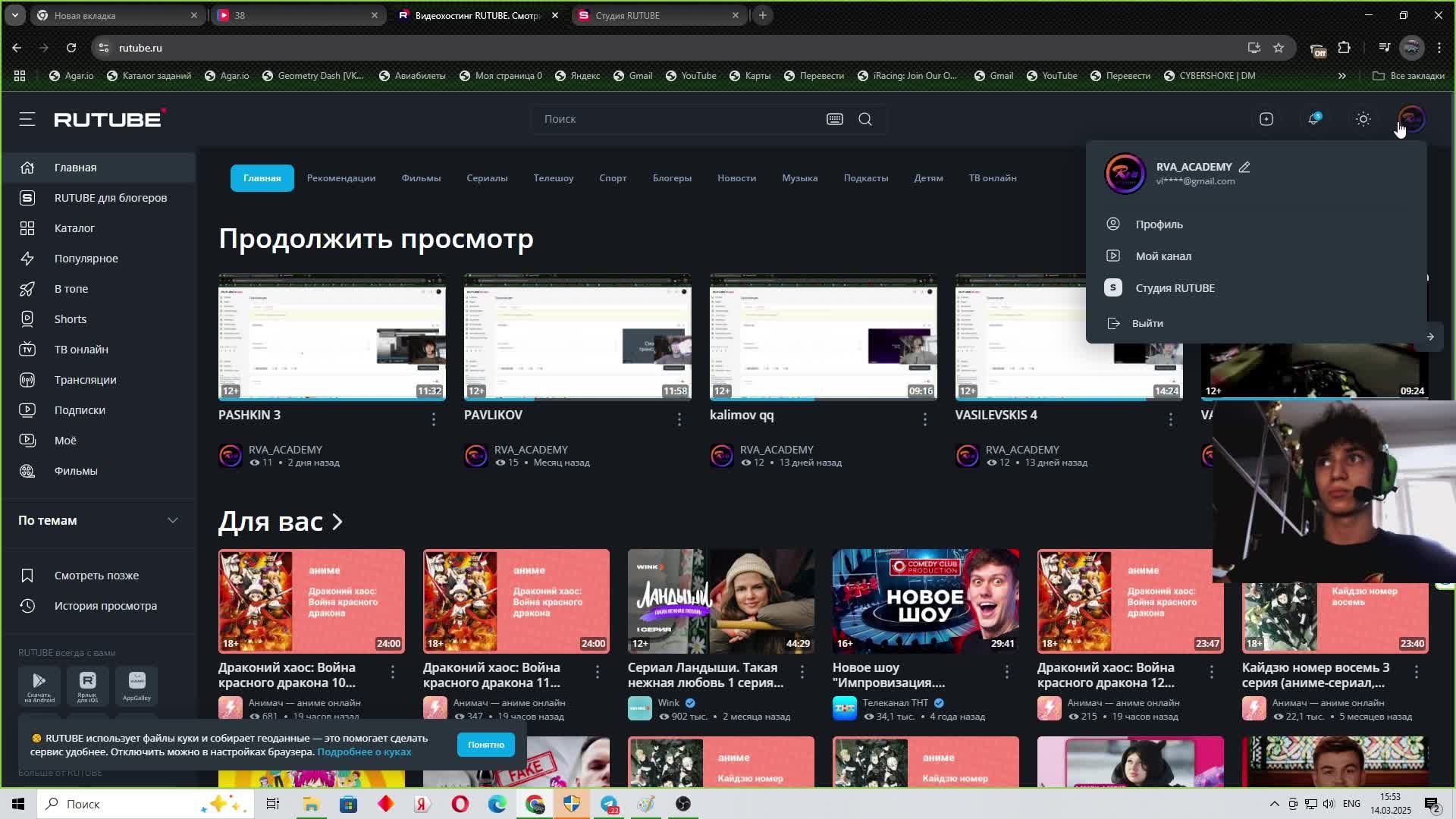Open the virtual keyboard icon in search
Image resolution: width=1456 pixels, height=819 pixels.
835,119
